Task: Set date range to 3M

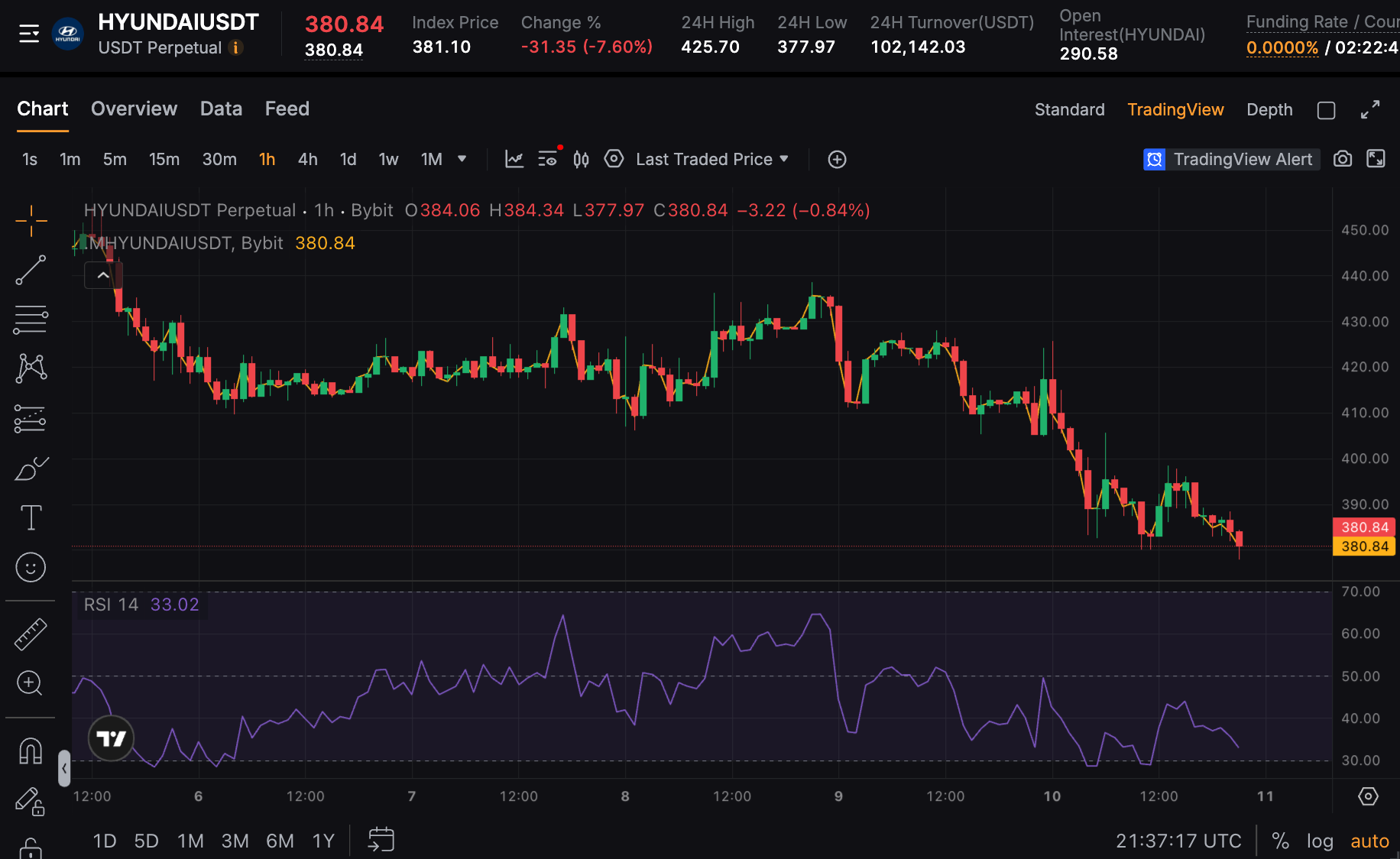Action: pos(235,841)
